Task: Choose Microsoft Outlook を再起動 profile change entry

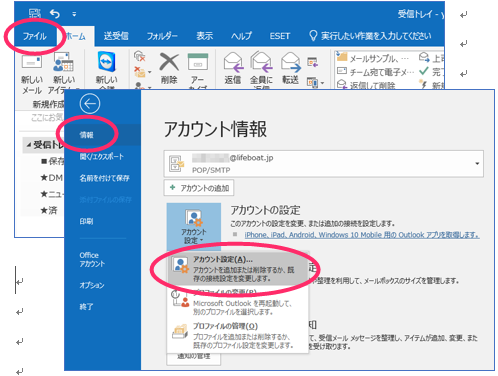Action: [x=237, y=302]
